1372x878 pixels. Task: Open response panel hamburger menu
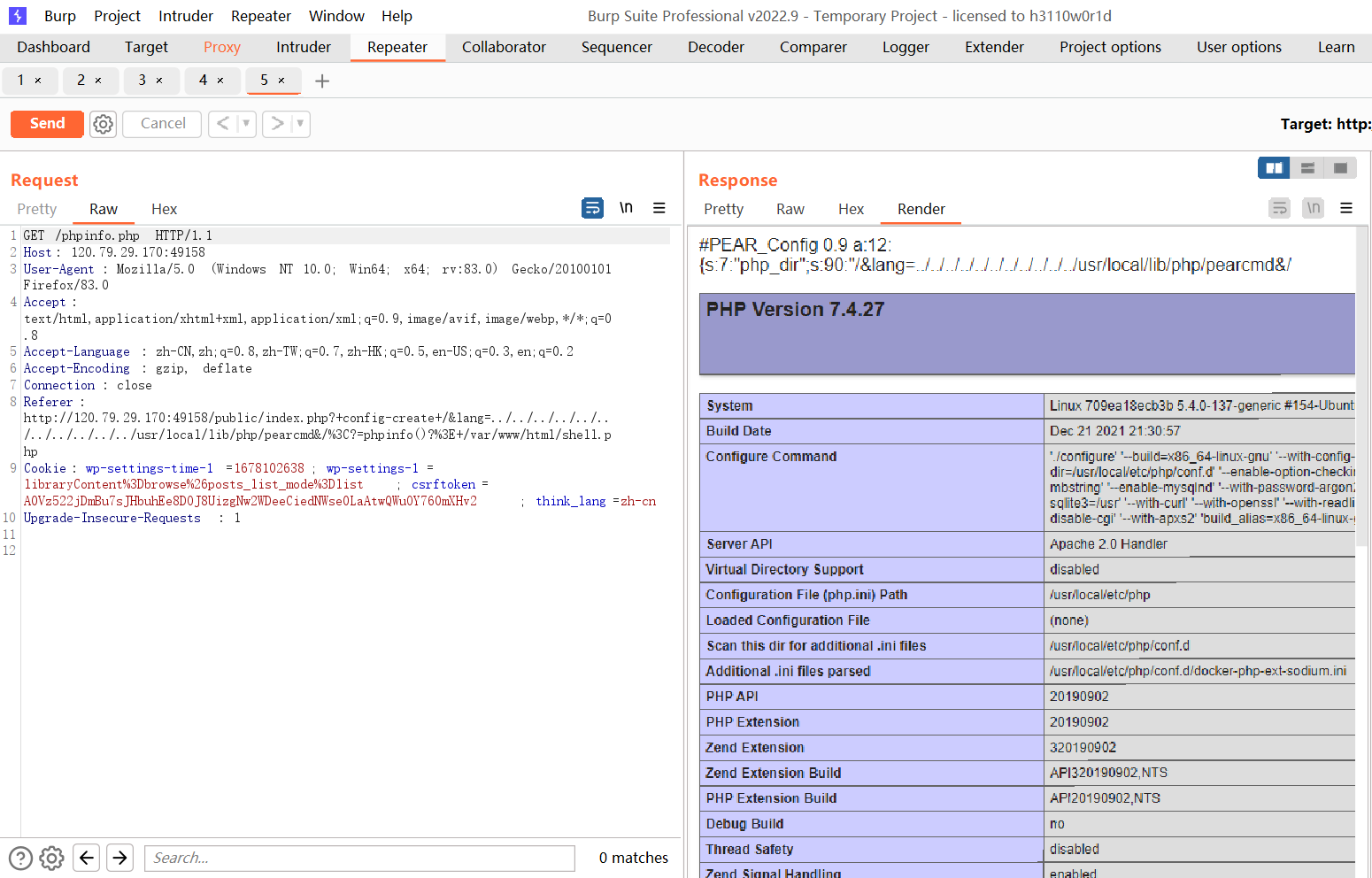[1346, 208]
